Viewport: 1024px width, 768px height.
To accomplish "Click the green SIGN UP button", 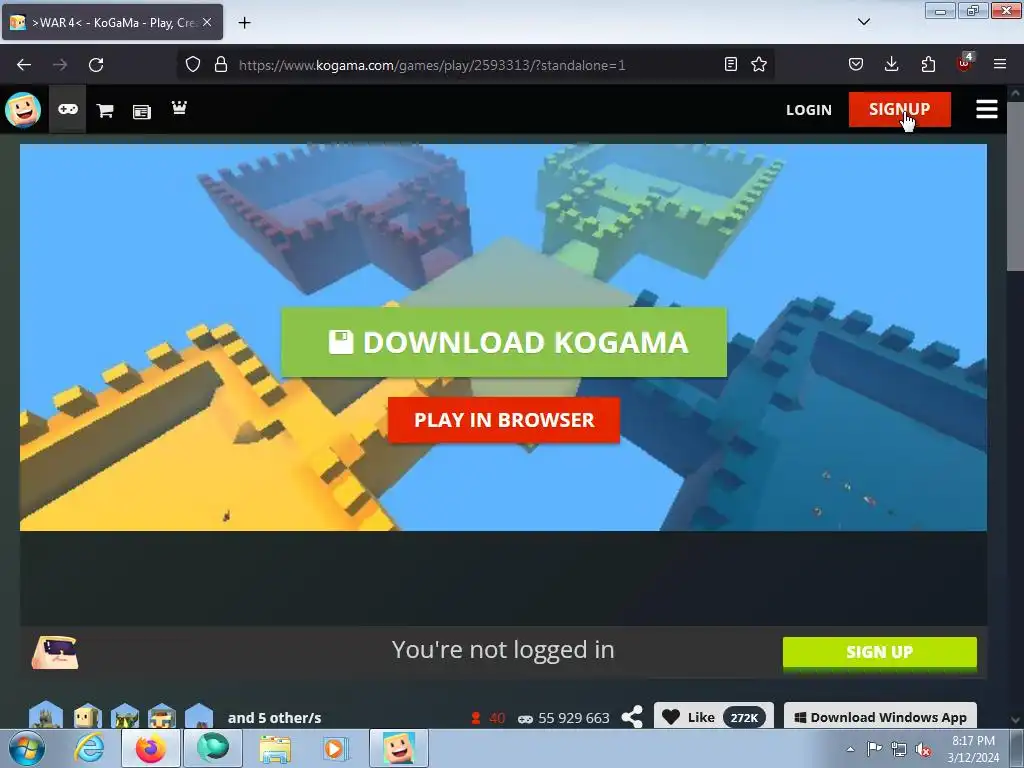I will (880, 652).
